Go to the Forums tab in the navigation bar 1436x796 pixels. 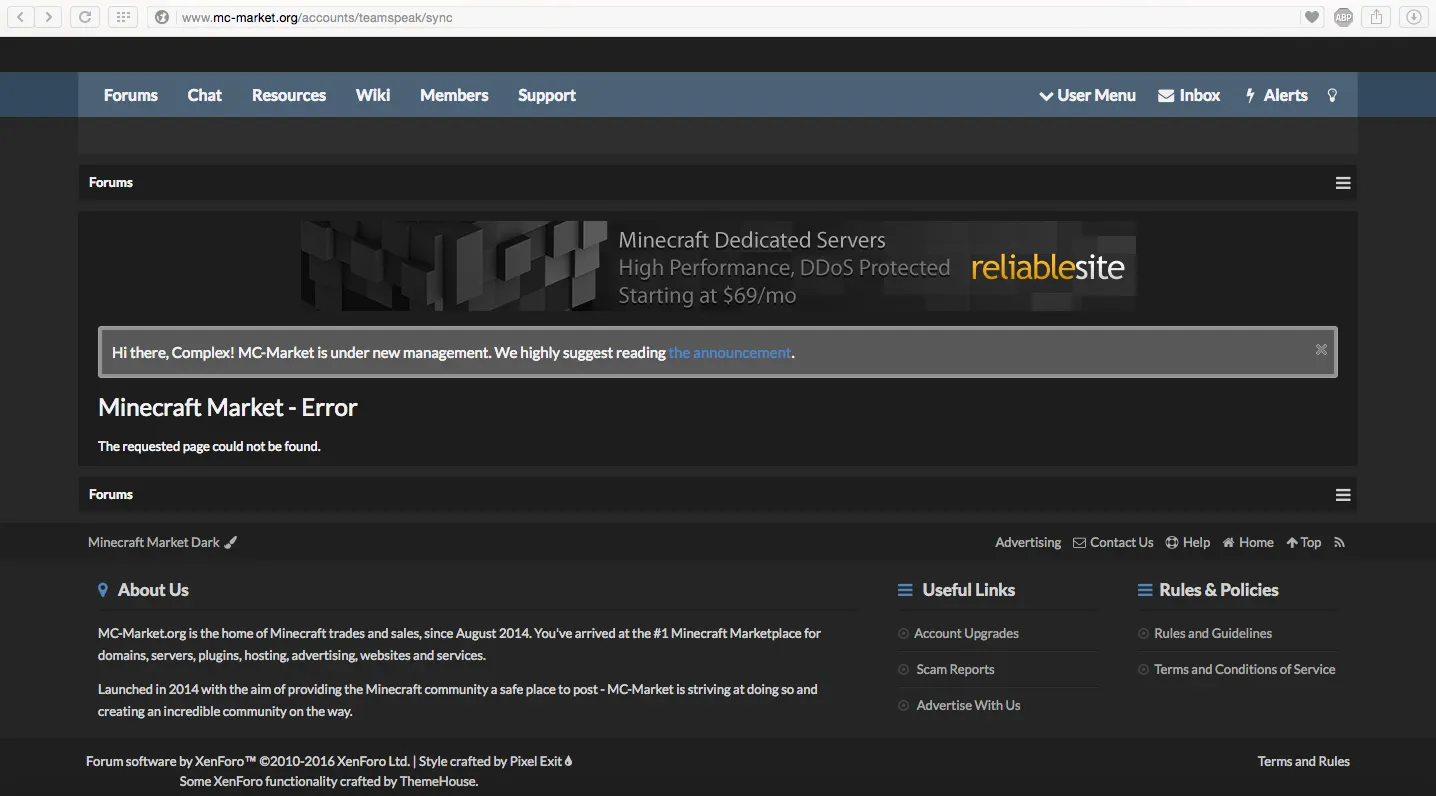click(x=131, y=95)
